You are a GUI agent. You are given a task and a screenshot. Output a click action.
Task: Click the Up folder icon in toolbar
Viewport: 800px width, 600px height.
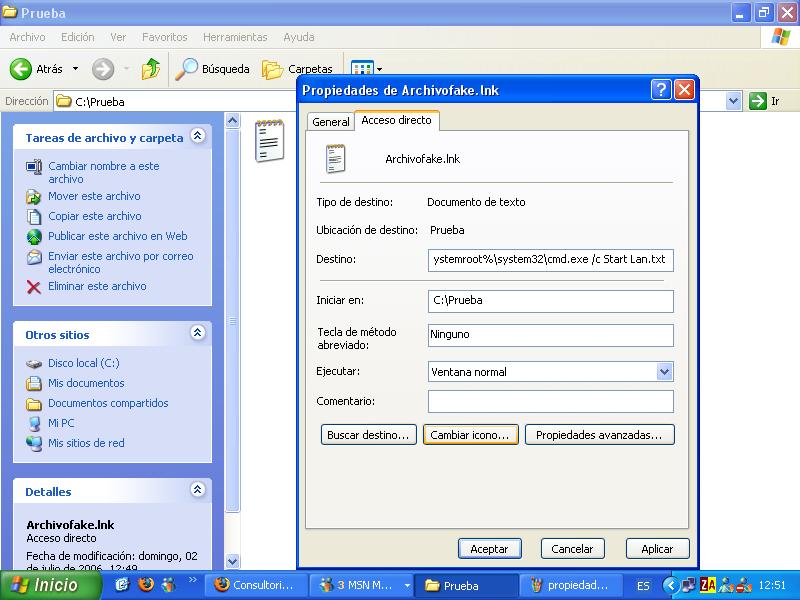pos(151,69)
